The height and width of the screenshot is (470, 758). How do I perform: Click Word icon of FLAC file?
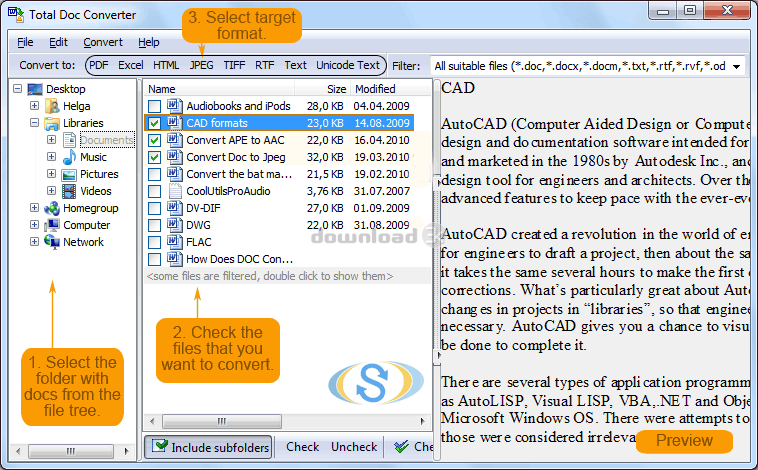point(175,242)
